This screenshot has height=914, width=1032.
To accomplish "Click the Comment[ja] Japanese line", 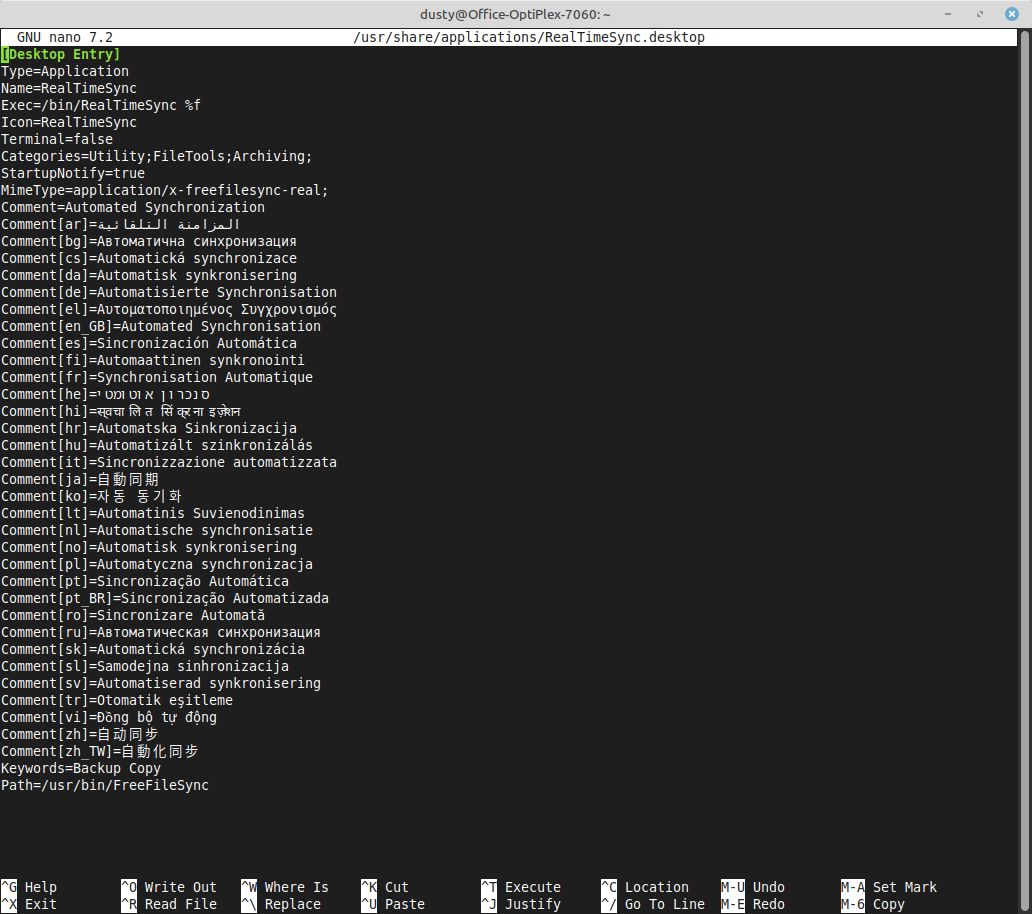I will [80, 479].
